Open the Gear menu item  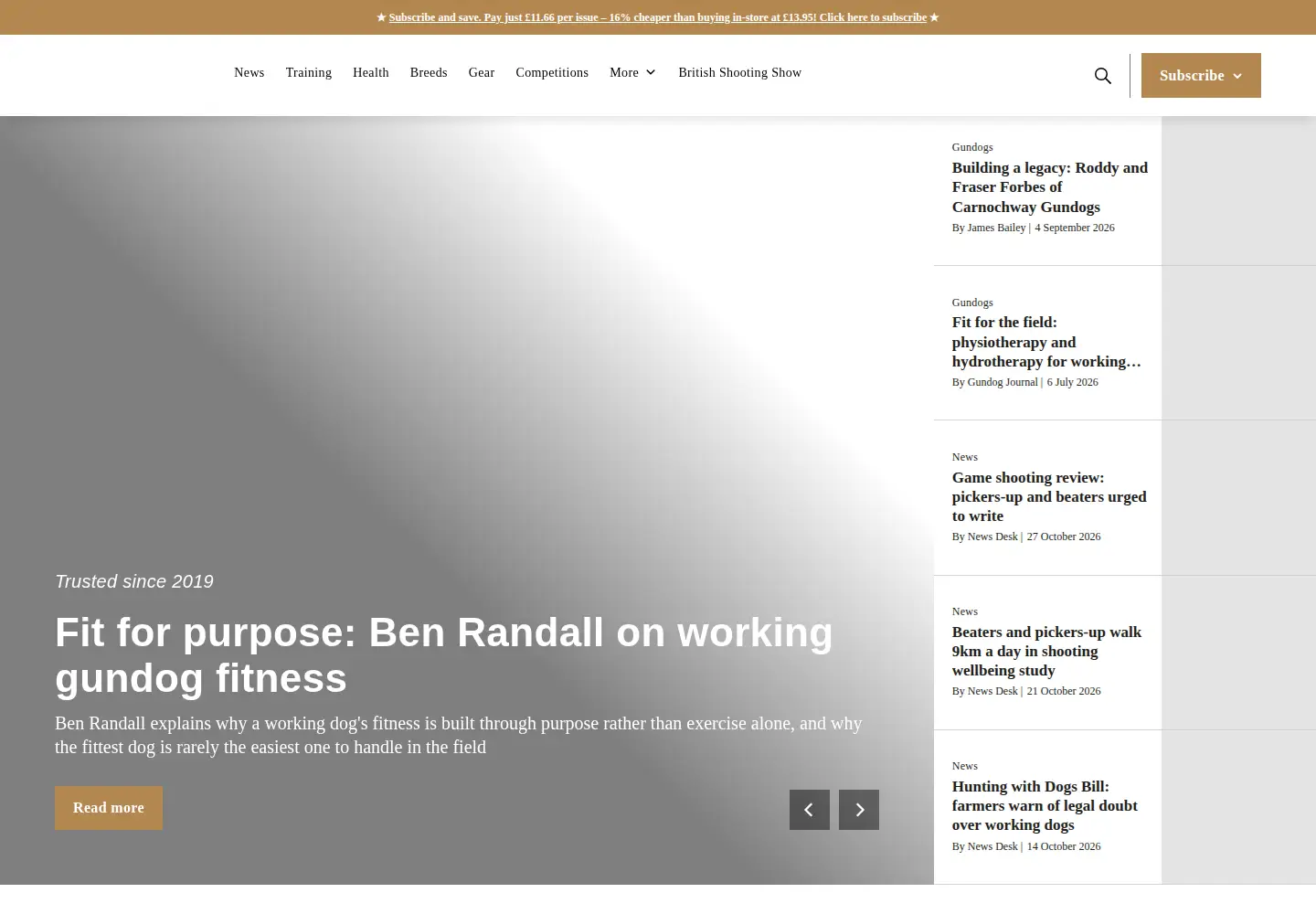pos(482,72)
